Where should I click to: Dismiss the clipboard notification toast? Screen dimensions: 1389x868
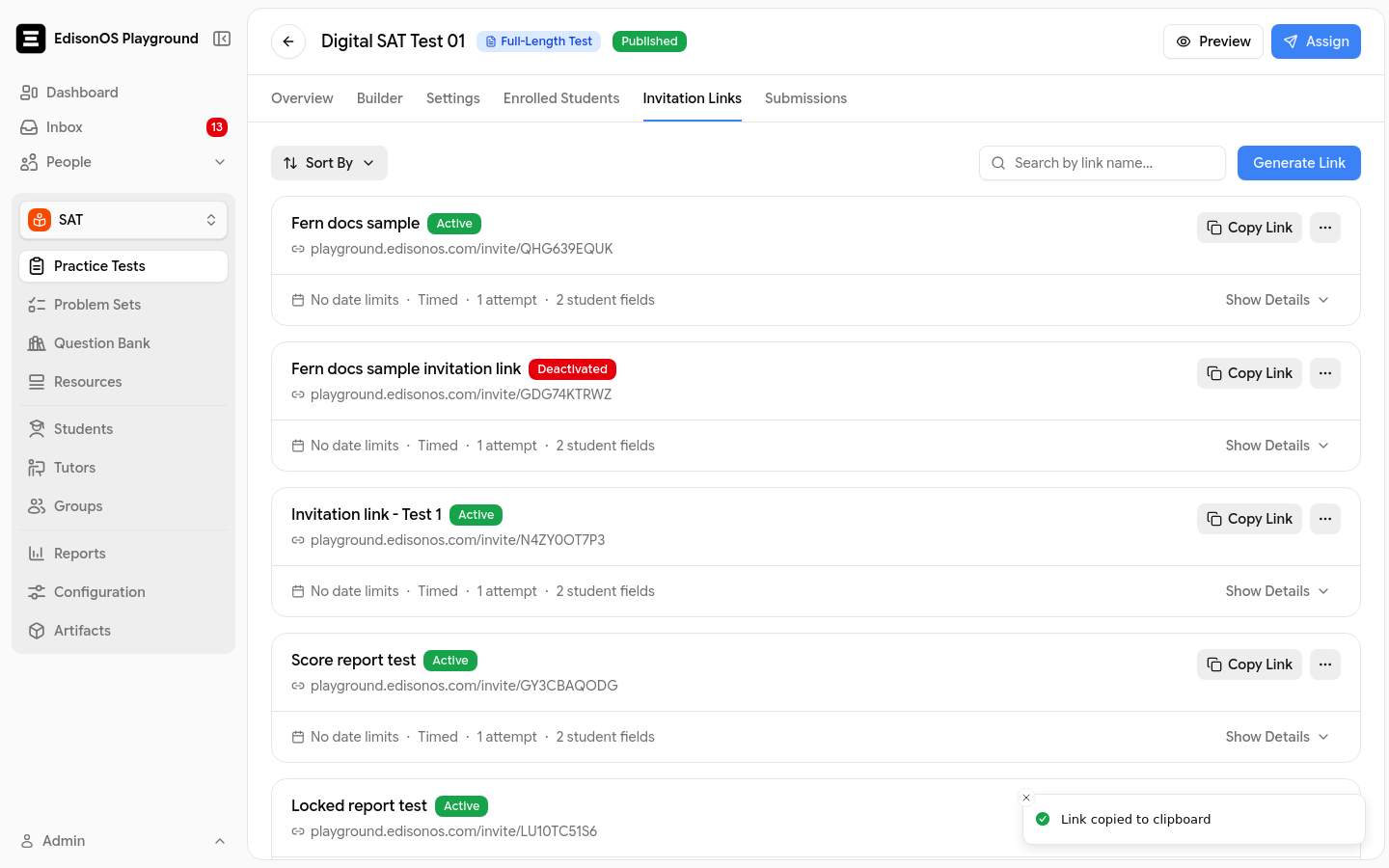(1026, 798)
